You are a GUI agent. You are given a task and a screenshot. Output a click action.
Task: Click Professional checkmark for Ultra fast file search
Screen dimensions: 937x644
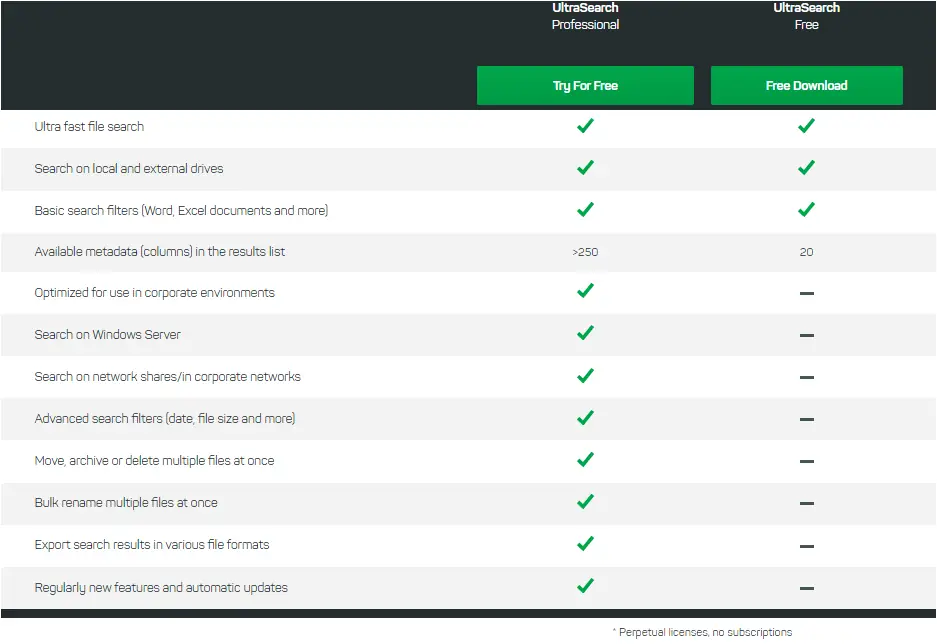pyautogui.click(x=586, y=126)
